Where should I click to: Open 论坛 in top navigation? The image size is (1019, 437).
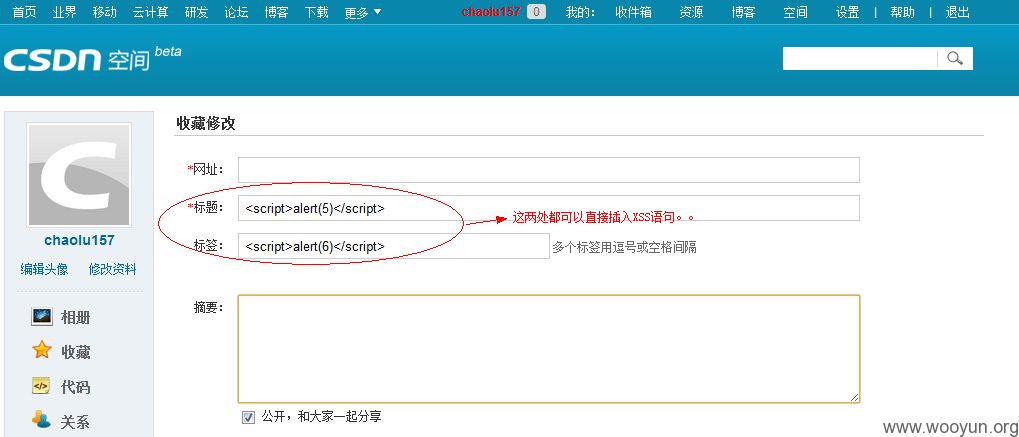(x=237, y=12)
